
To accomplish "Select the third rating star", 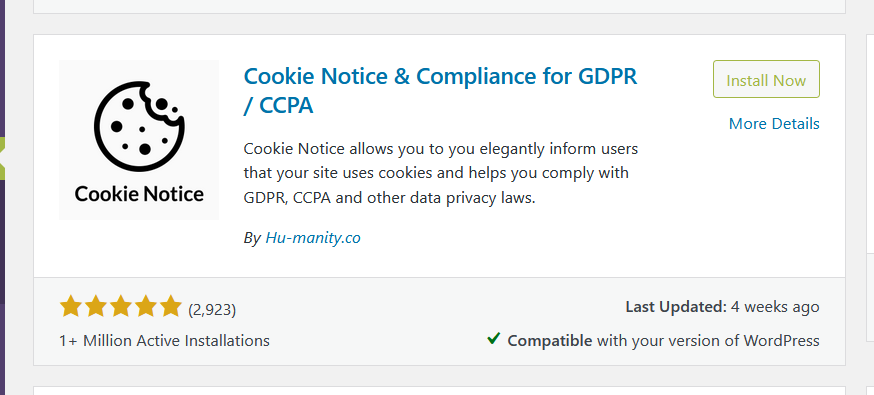I will (x=120, y=307).
